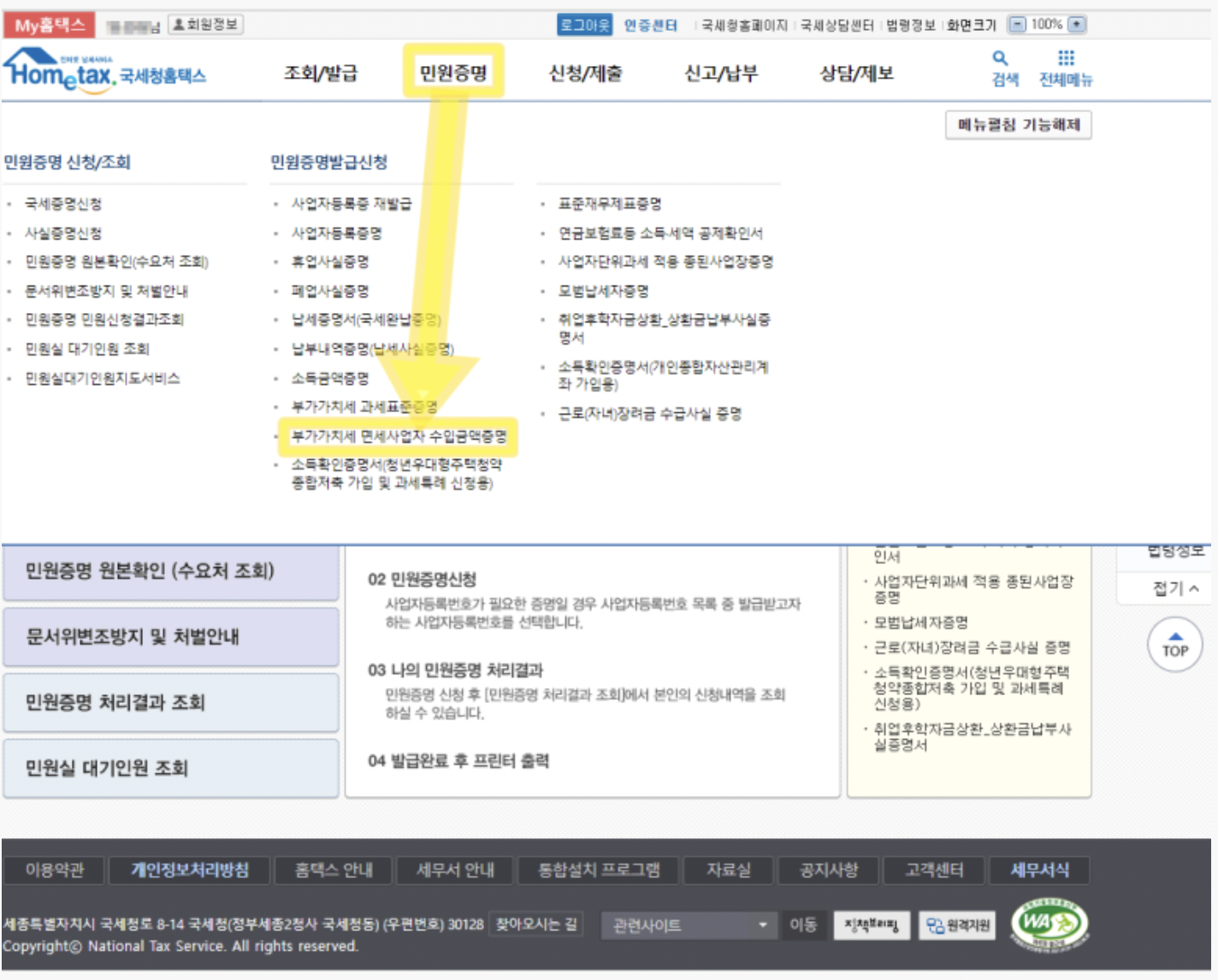This screenshot has width=1218, height=980.
Task: Click the TOP scroll-up icon
Action: coord(1174,646)
